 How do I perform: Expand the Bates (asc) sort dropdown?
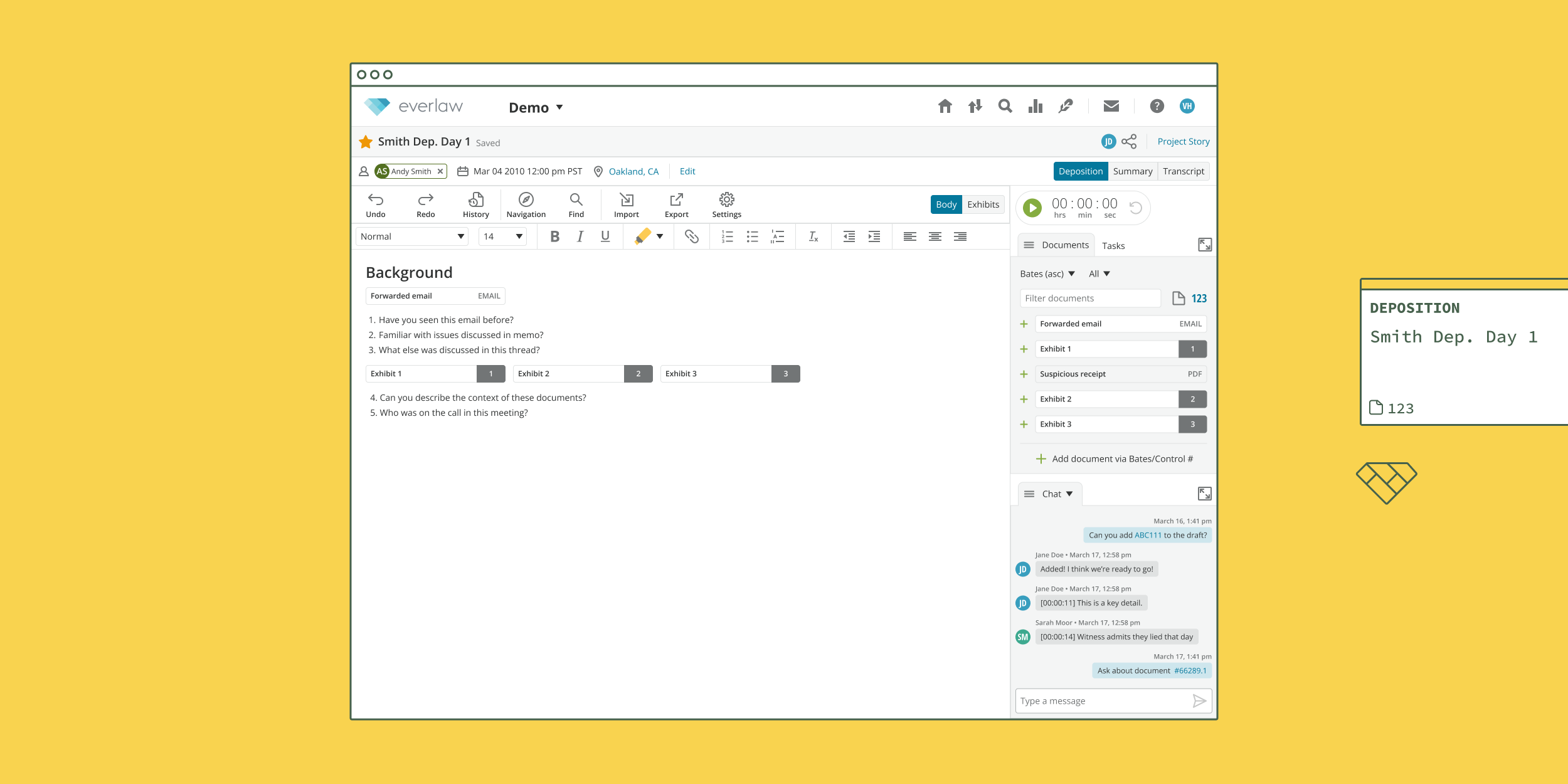click(1047, 274)
